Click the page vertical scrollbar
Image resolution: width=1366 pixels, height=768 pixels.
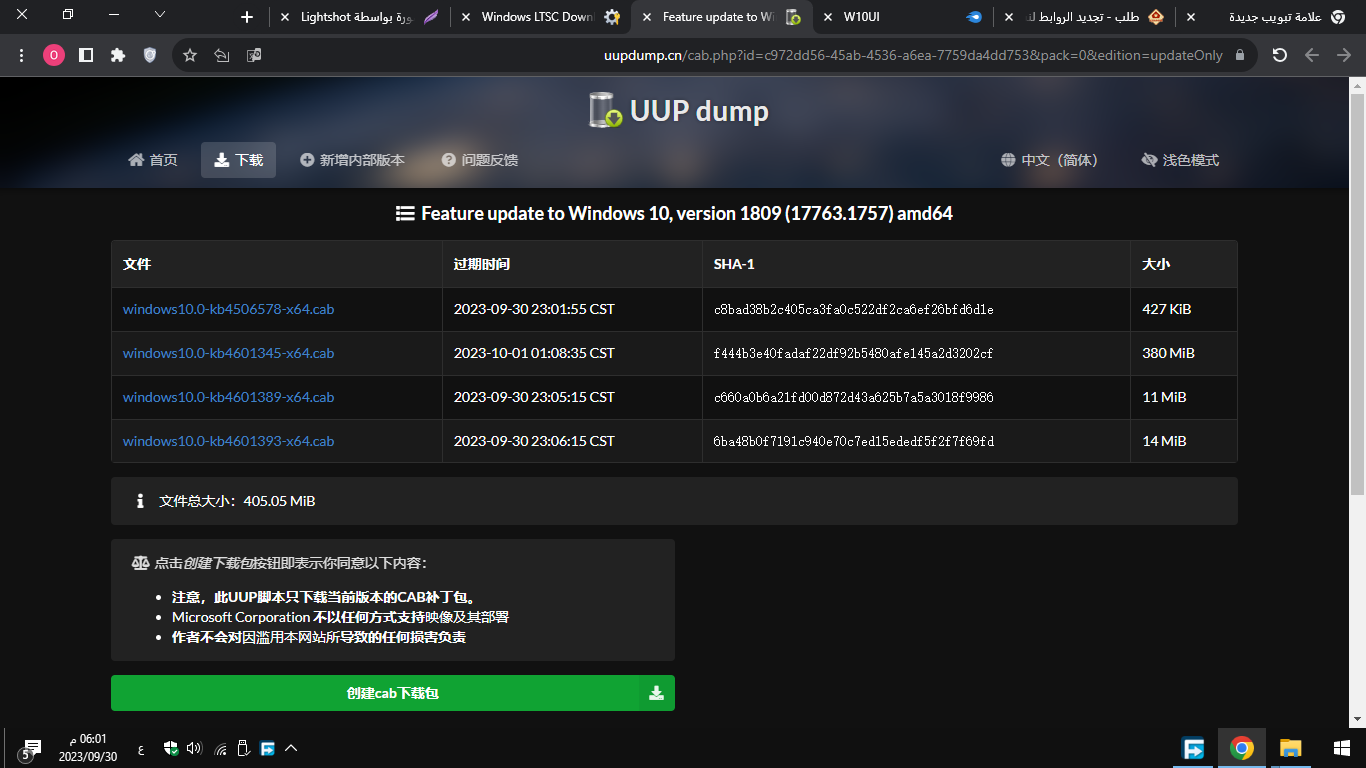[x=1357, y=295]
